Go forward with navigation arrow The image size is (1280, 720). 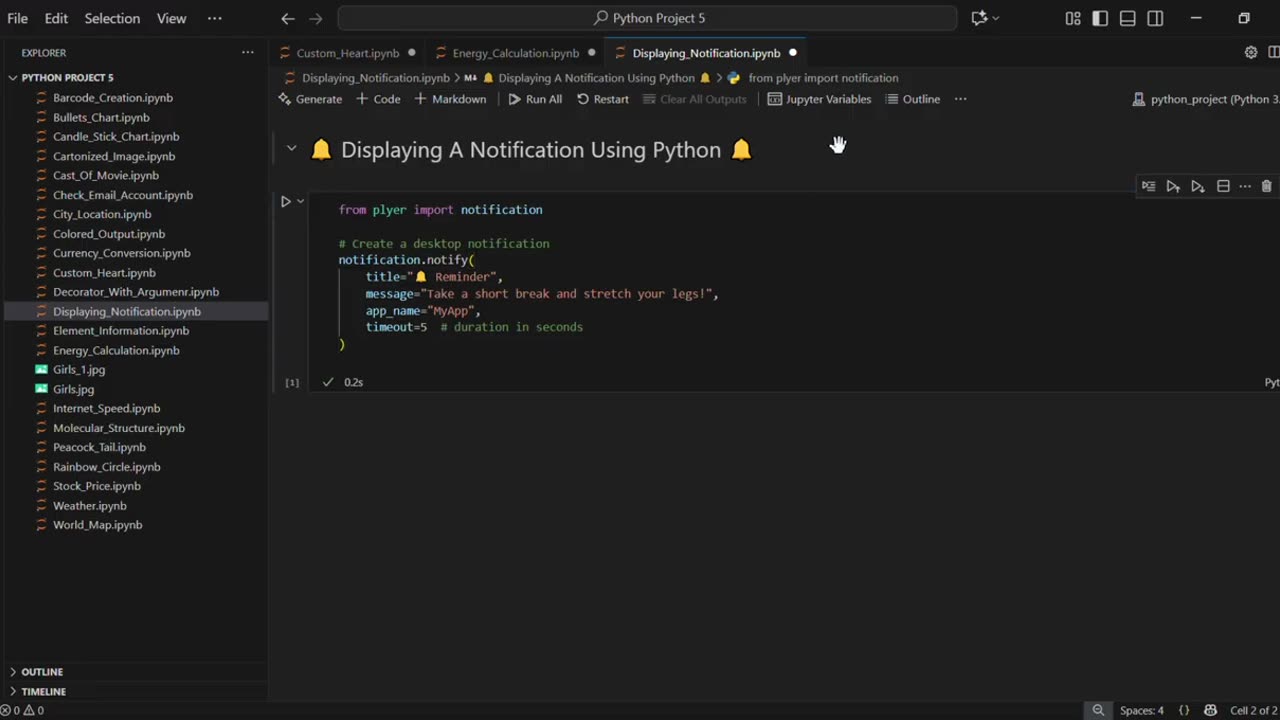point(316,18)
